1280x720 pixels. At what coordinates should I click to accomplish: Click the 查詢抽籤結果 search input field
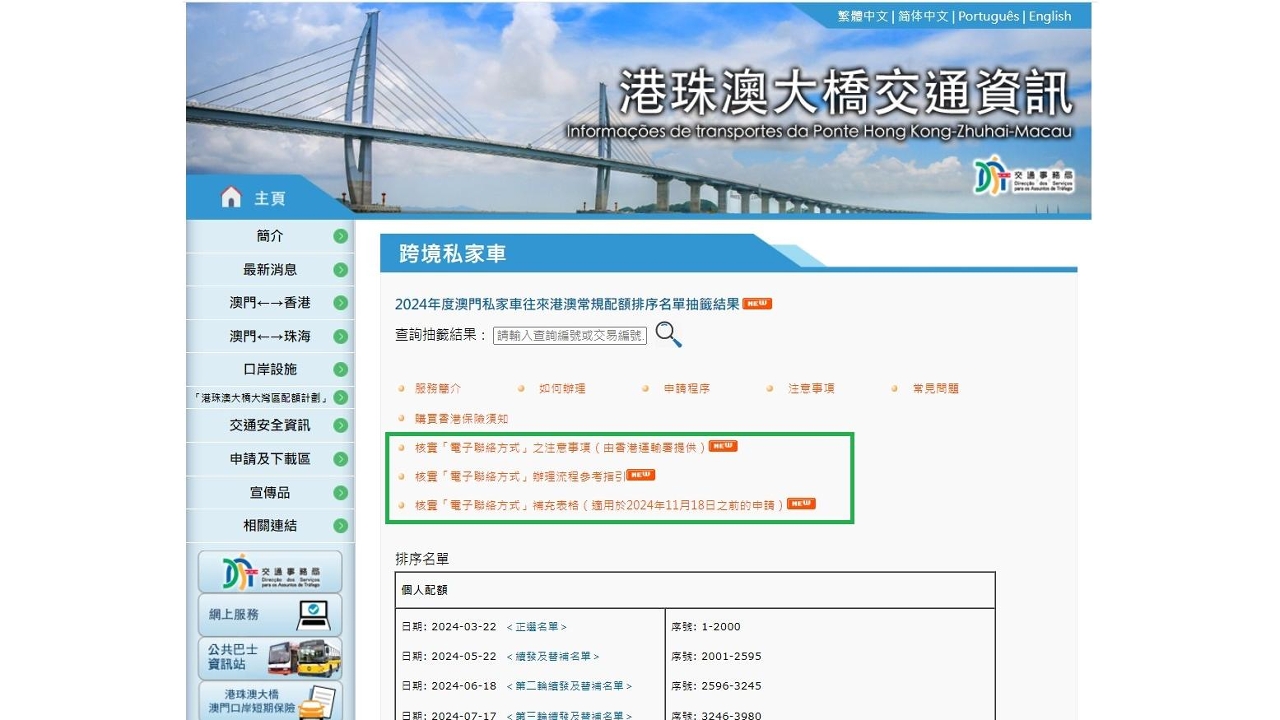[x=570, y=336]
